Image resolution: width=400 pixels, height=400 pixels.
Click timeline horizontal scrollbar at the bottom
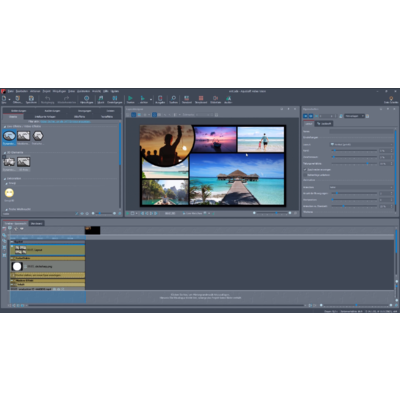coord(166,305)
